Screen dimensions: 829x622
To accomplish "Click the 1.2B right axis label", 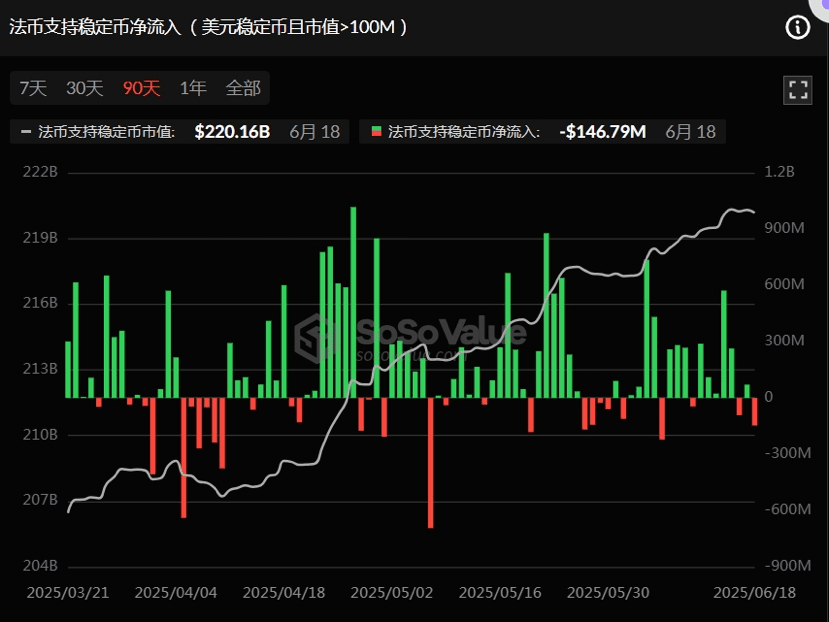I will (x=779, y=172).
